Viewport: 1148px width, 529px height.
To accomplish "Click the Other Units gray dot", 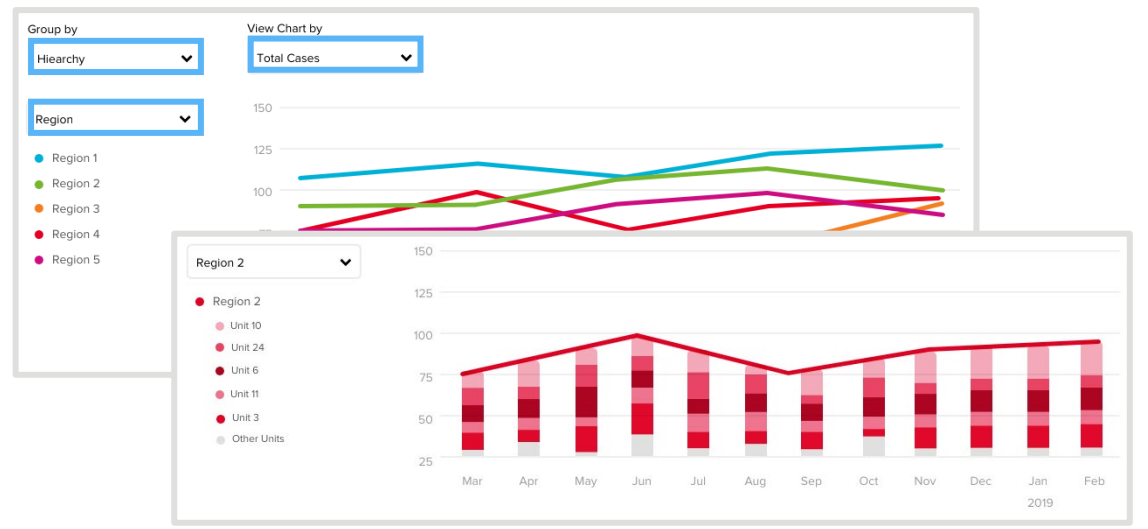I will pyautogui.click(x=219, y=439).
